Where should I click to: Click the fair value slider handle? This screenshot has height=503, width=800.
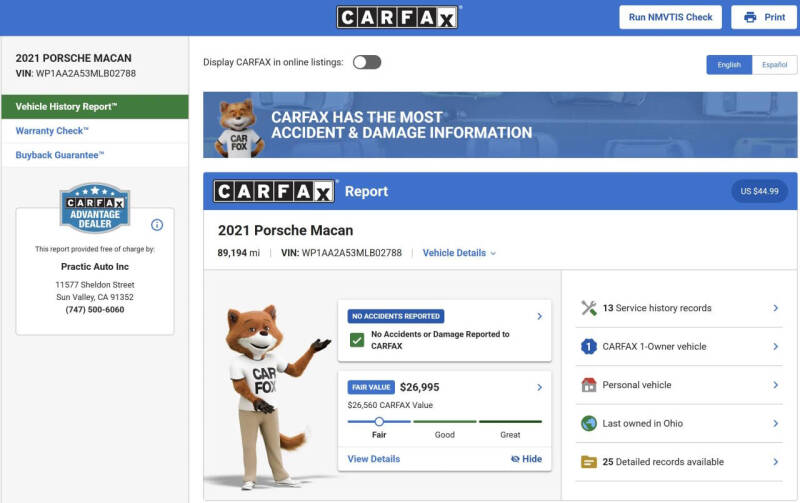coord(379,421)
